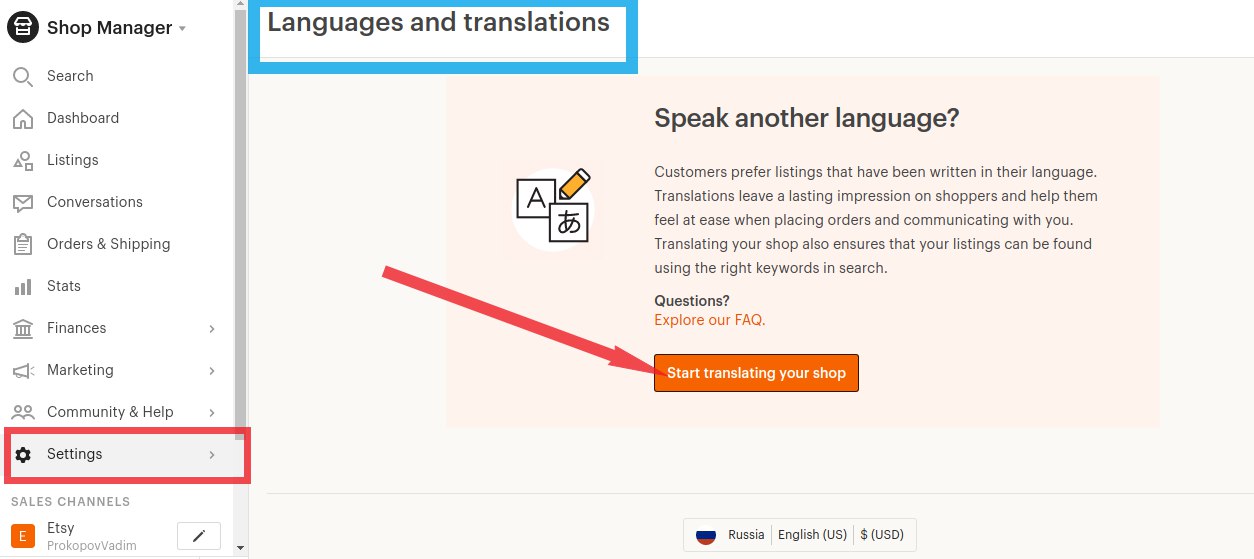The height and width of the screenshot is (559, 1254).
Task: Click the sidebar scrollbar thumb
Action: click(240, 226)
